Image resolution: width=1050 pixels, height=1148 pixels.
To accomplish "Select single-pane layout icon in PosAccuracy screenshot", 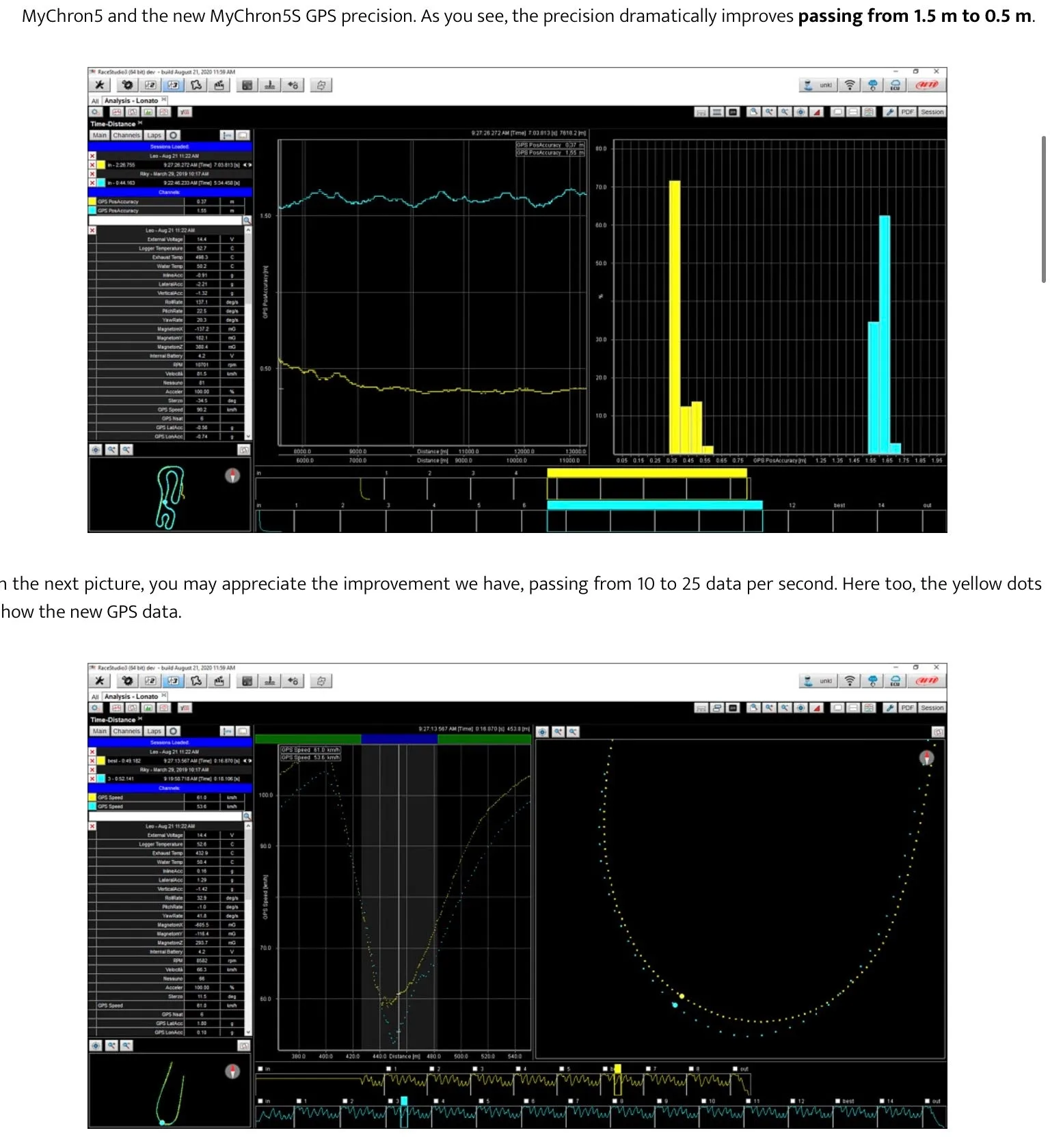I will coord(837,112).
